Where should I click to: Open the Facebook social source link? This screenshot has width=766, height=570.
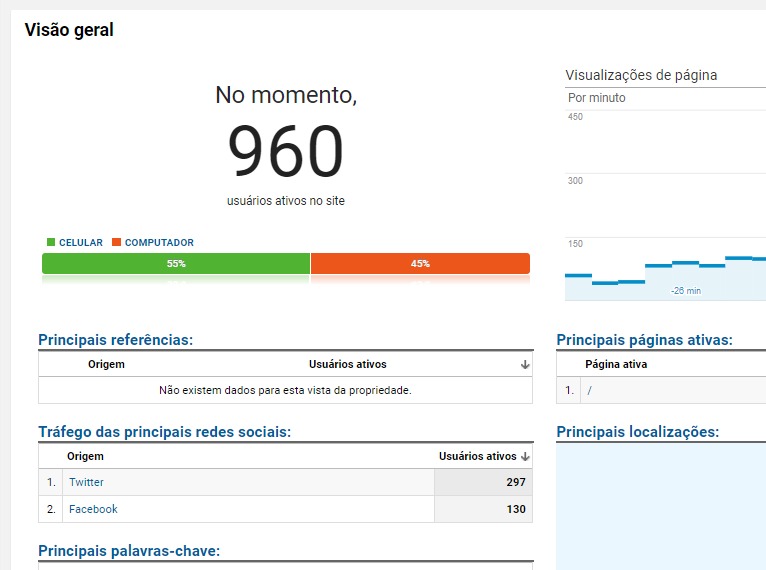coord(93,509)
